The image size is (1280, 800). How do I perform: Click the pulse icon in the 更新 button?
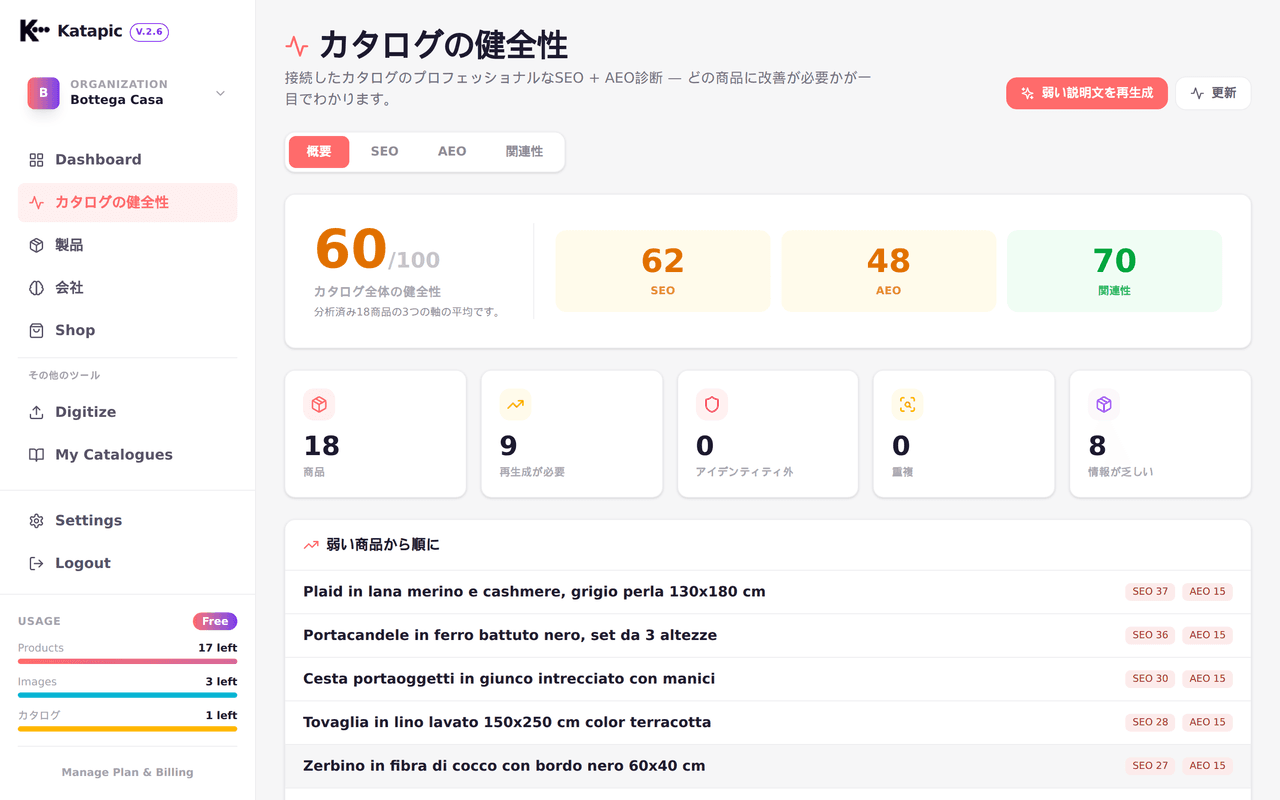click(x=1197, y=93)
